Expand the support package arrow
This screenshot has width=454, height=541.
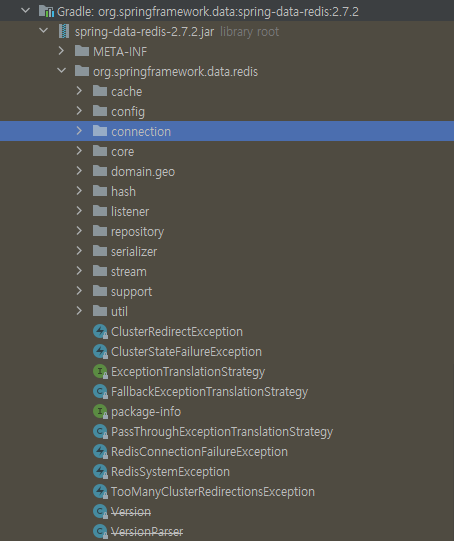(x=79, y=291)
